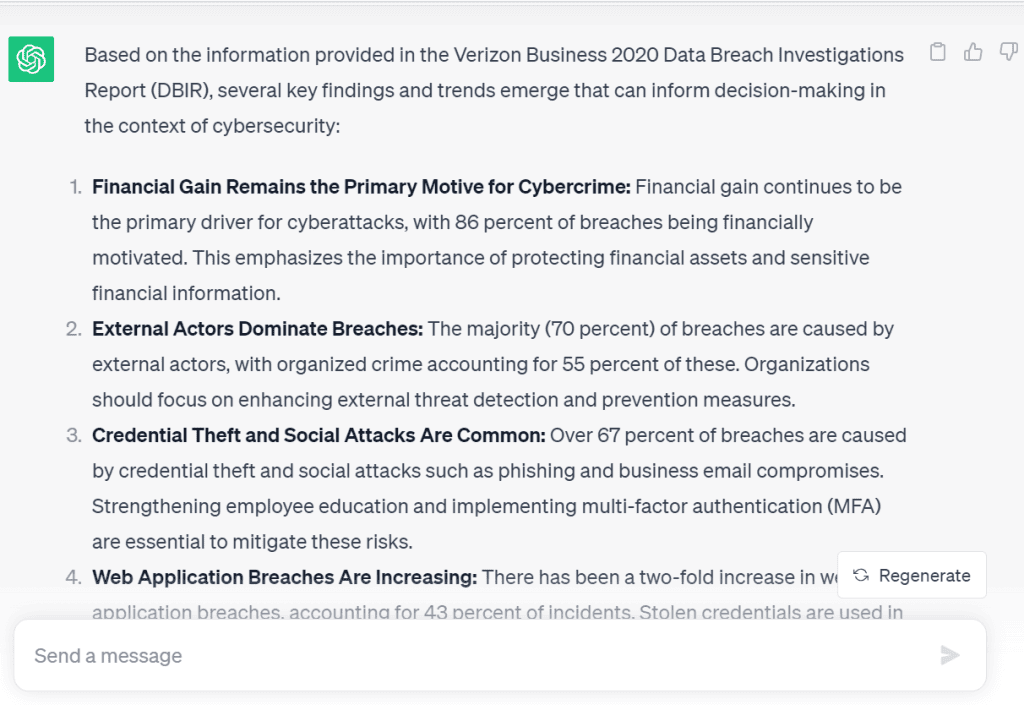The image size is (1024, 705).
Task: Click the 'Credential Theft and Social Attacks' heading
Action: 319,435
